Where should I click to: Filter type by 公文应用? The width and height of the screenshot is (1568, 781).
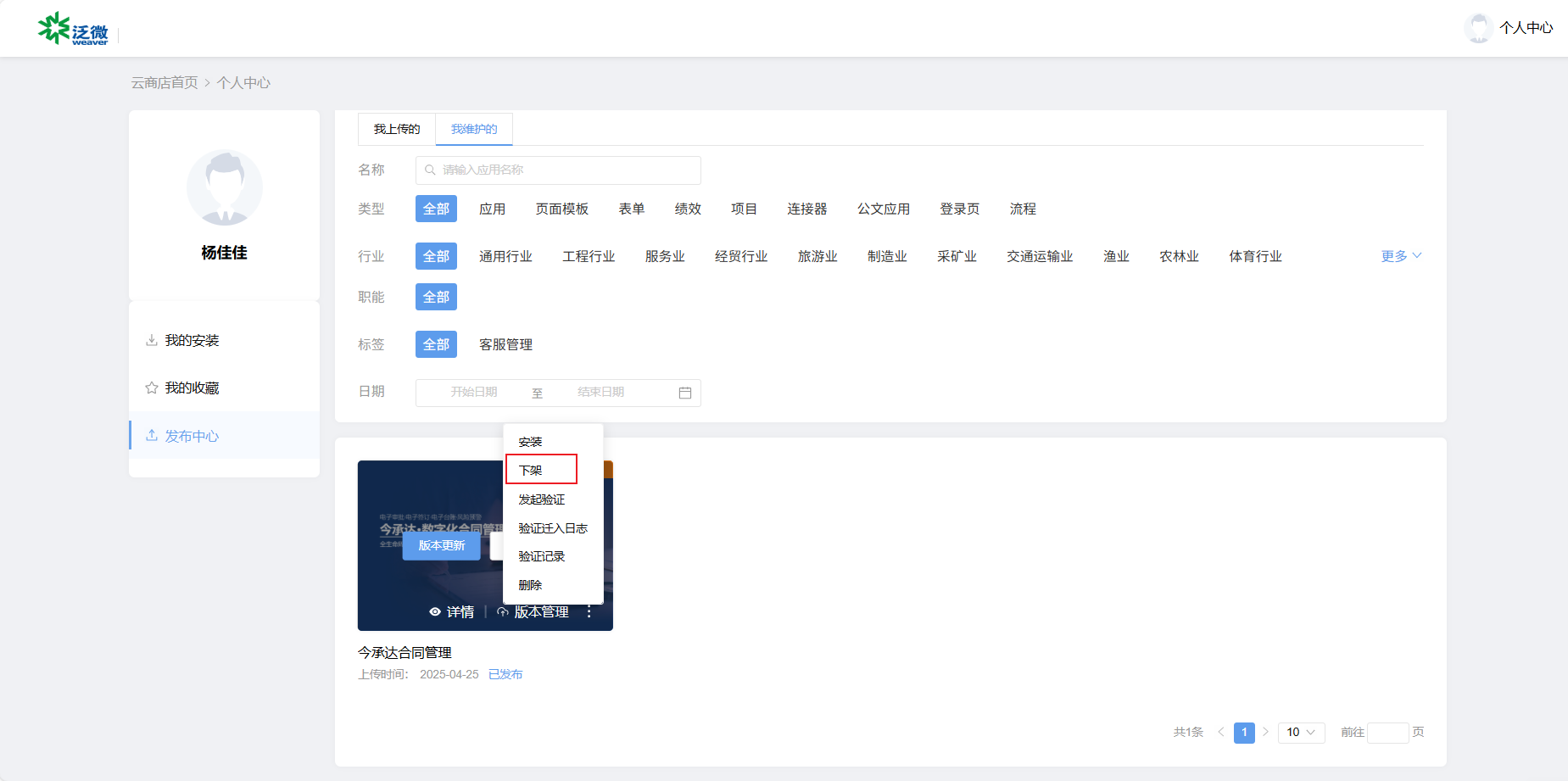click(883, 209)
